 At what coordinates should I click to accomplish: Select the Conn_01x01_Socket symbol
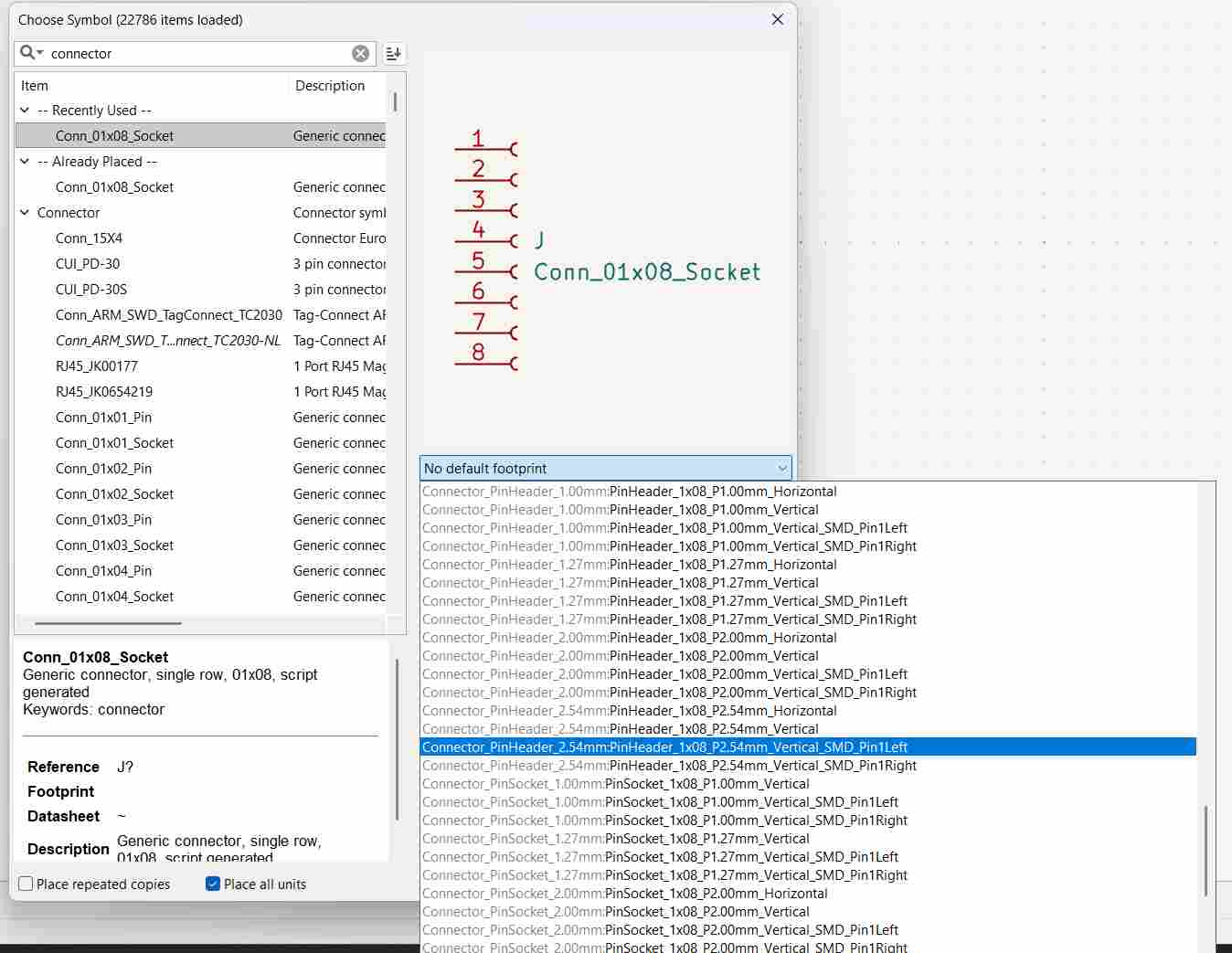point(201,443)
